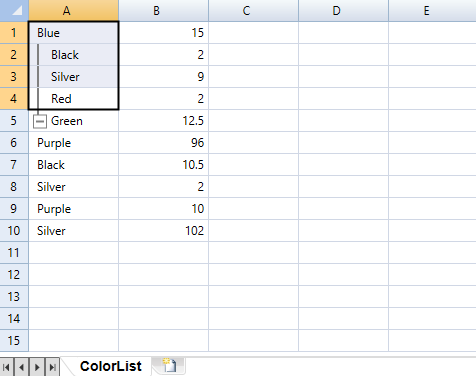Screen dimensions: 476x376
Task: Select row 5 header
Action: (x=14, y=121)
